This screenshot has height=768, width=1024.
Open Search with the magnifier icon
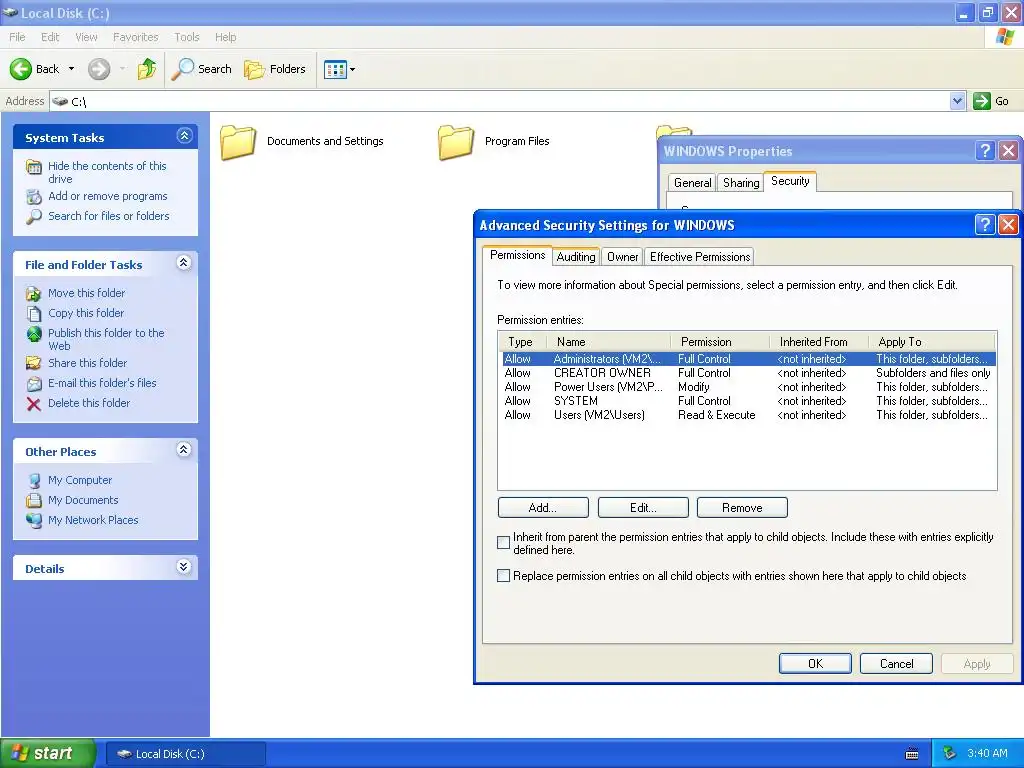click(x=183, y=69)
